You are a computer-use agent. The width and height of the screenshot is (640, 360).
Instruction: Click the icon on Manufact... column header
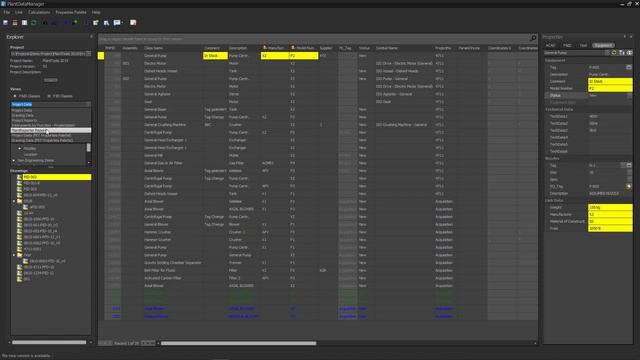coord(264,48)
